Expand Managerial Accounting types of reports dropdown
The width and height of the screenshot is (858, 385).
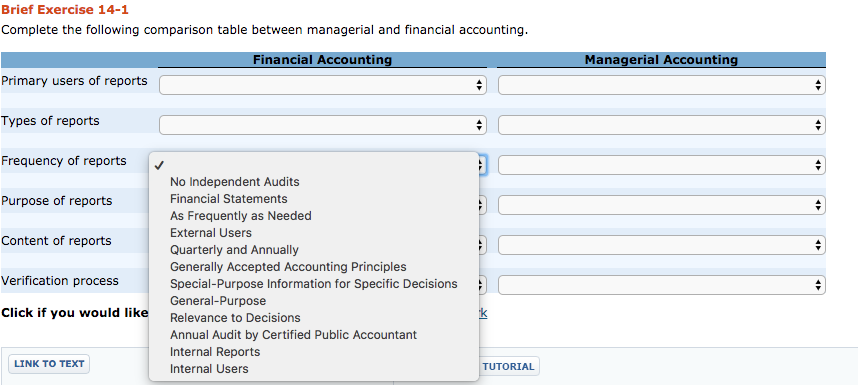(662, 125)
